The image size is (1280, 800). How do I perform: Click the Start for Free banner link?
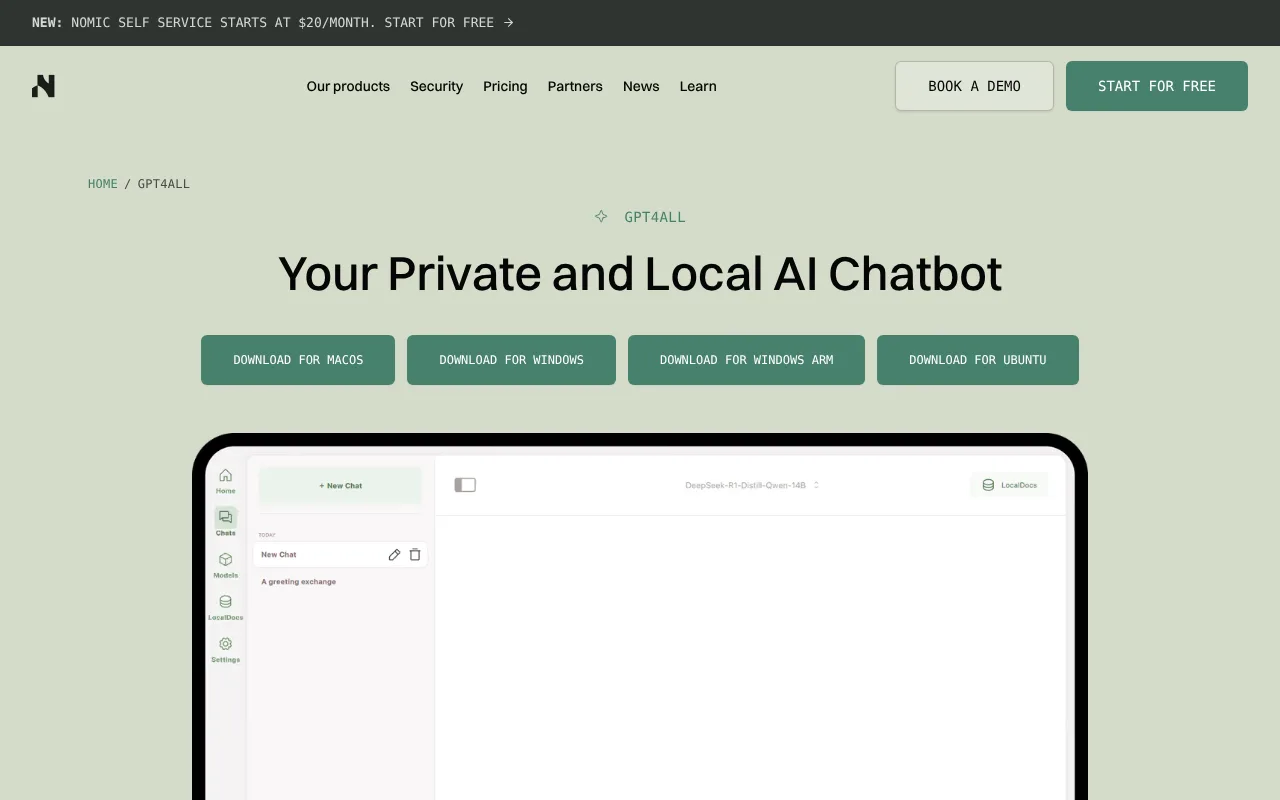click(449, 22)
